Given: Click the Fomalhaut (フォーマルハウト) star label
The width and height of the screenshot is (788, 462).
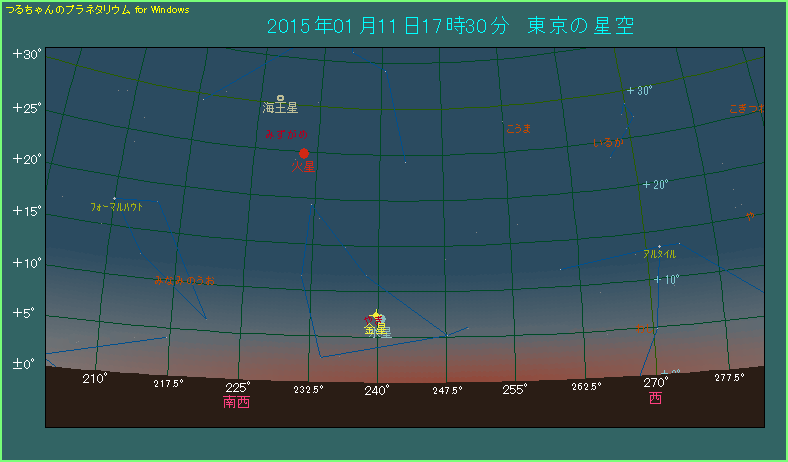Looking at the screenshot, I should [x=117, y=207].
